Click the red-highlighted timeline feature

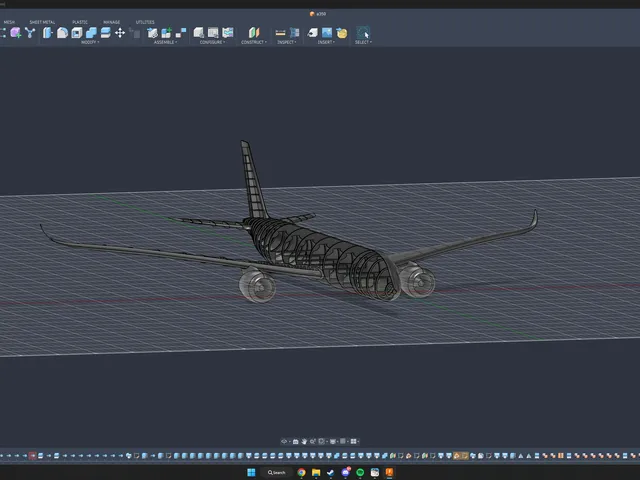click(x=32, y=456)
